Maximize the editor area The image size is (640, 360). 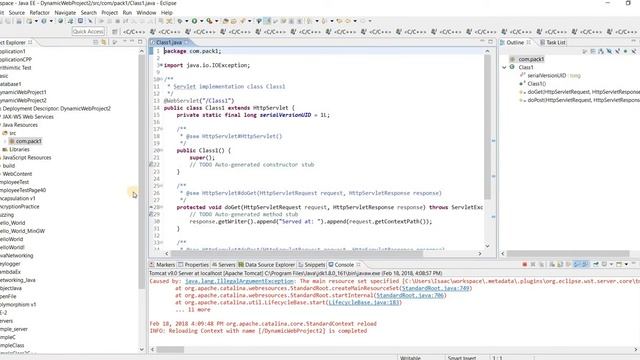click(491, 42)
